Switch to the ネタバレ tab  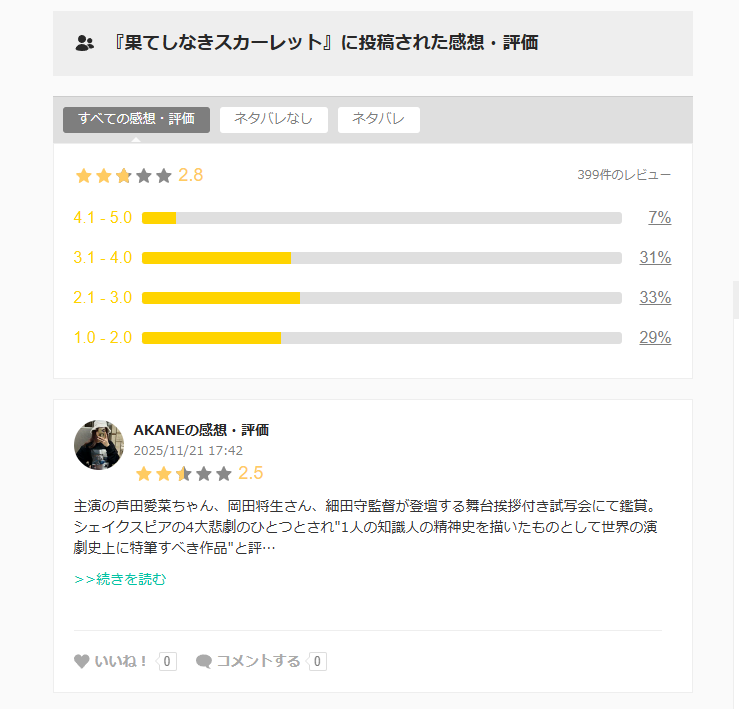tap(378, 119)
